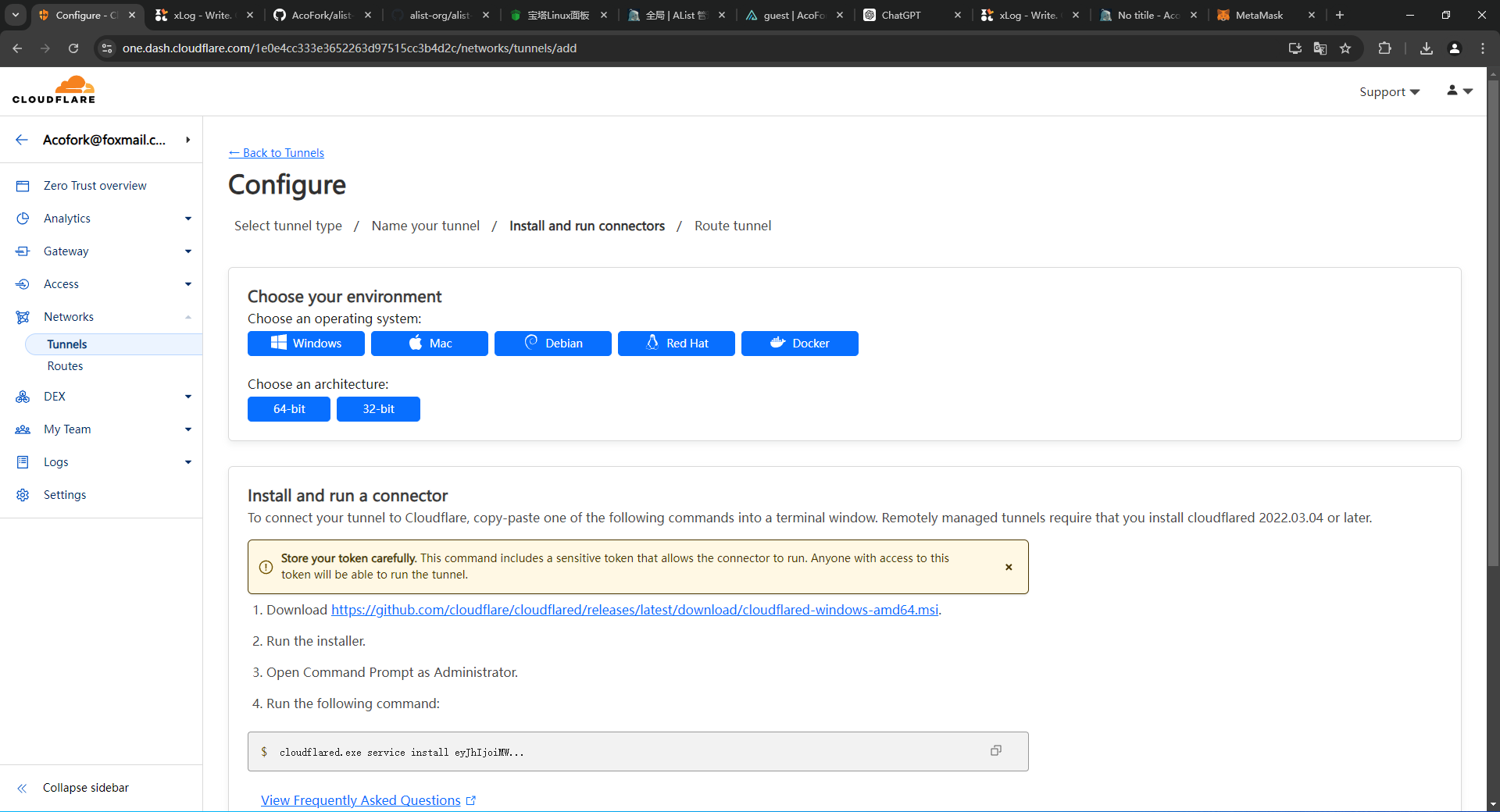Click the account back arrow icon
The height and width of the screenshot is (812, 1500).
tap(22, 140)
